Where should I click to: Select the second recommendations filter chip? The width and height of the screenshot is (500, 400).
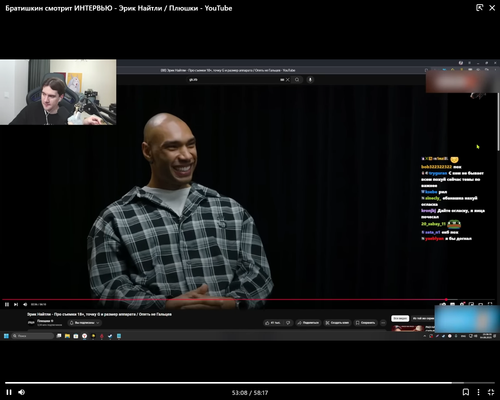(x=423, y=318)
